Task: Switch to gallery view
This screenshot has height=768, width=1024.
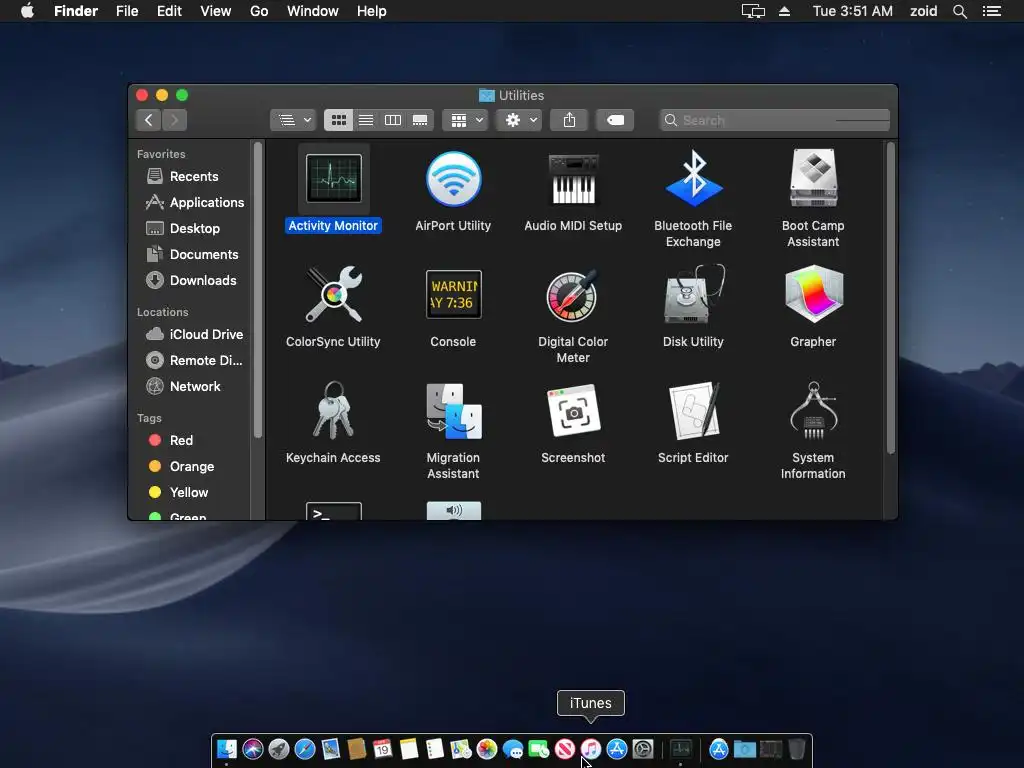Action: tap(420, 120)
